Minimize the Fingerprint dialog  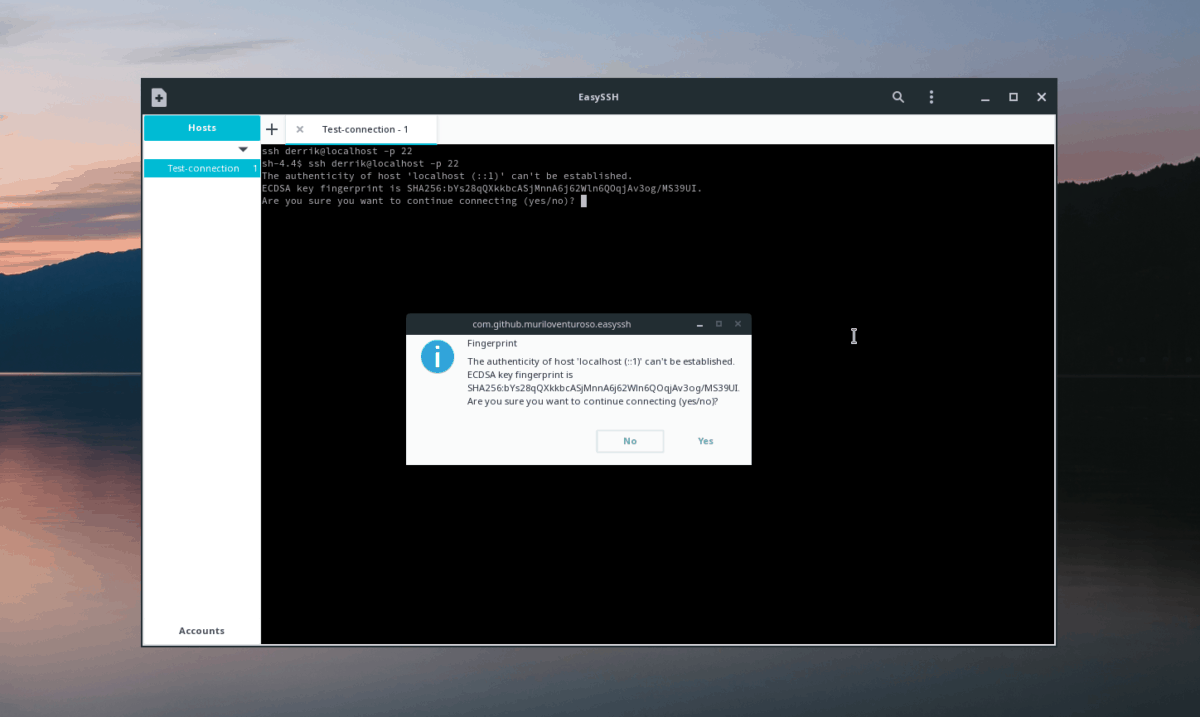click(x=700, y=324)
